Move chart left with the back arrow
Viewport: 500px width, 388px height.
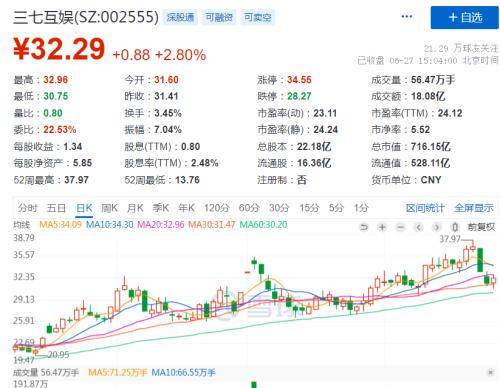tap(419, 227)
